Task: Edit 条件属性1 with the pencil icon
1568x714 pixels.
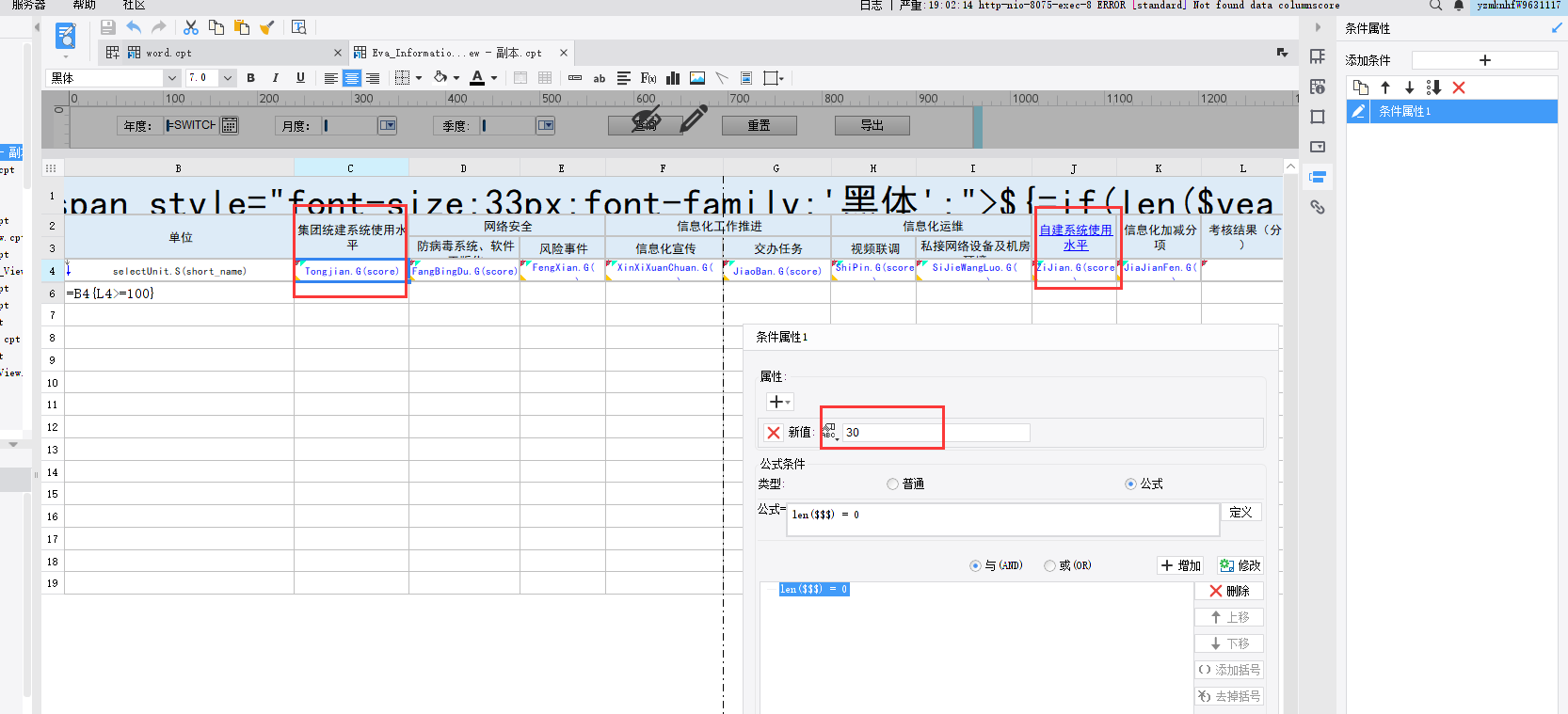Action: 1358,111
